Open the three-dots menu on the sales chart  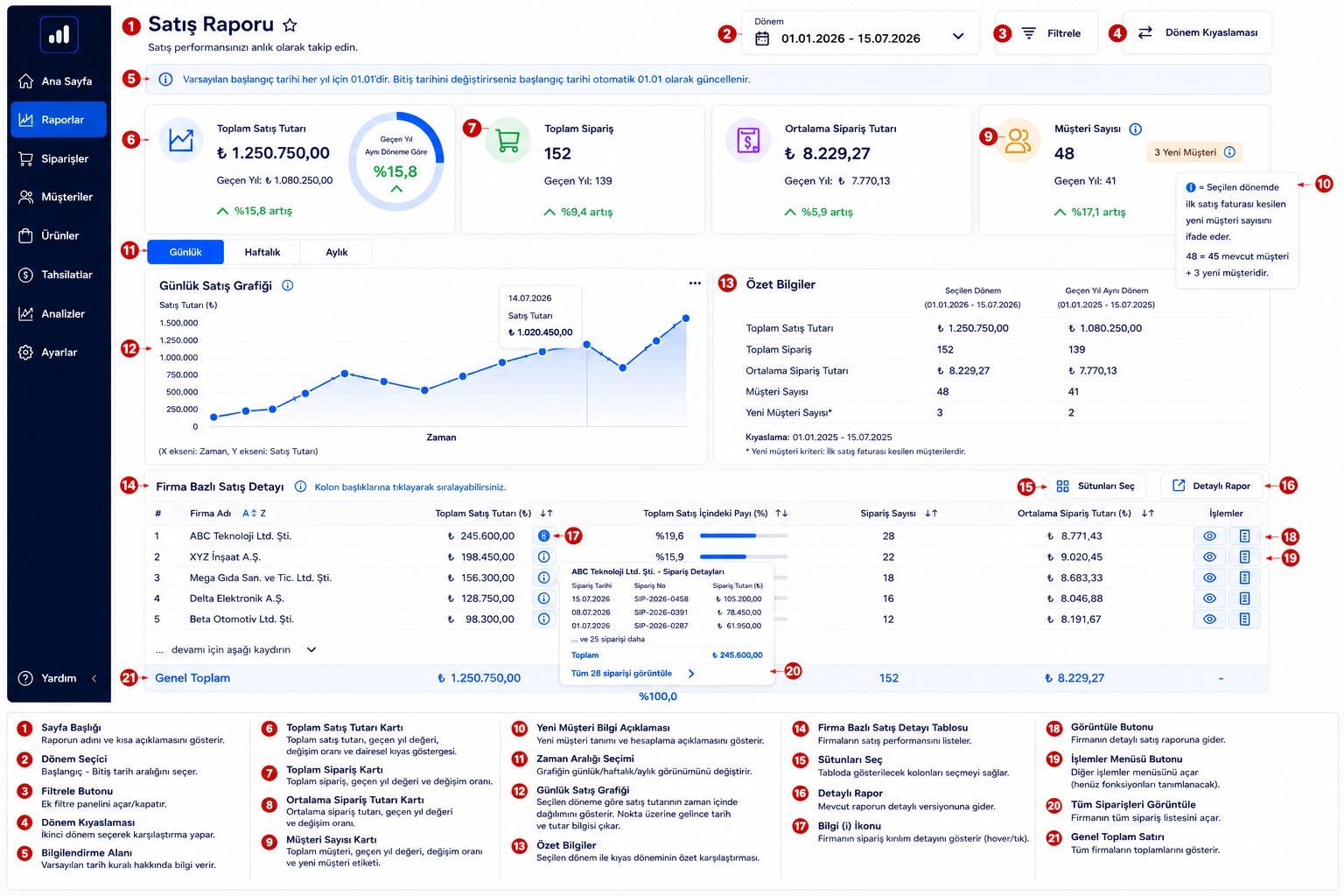pos(695,283)
